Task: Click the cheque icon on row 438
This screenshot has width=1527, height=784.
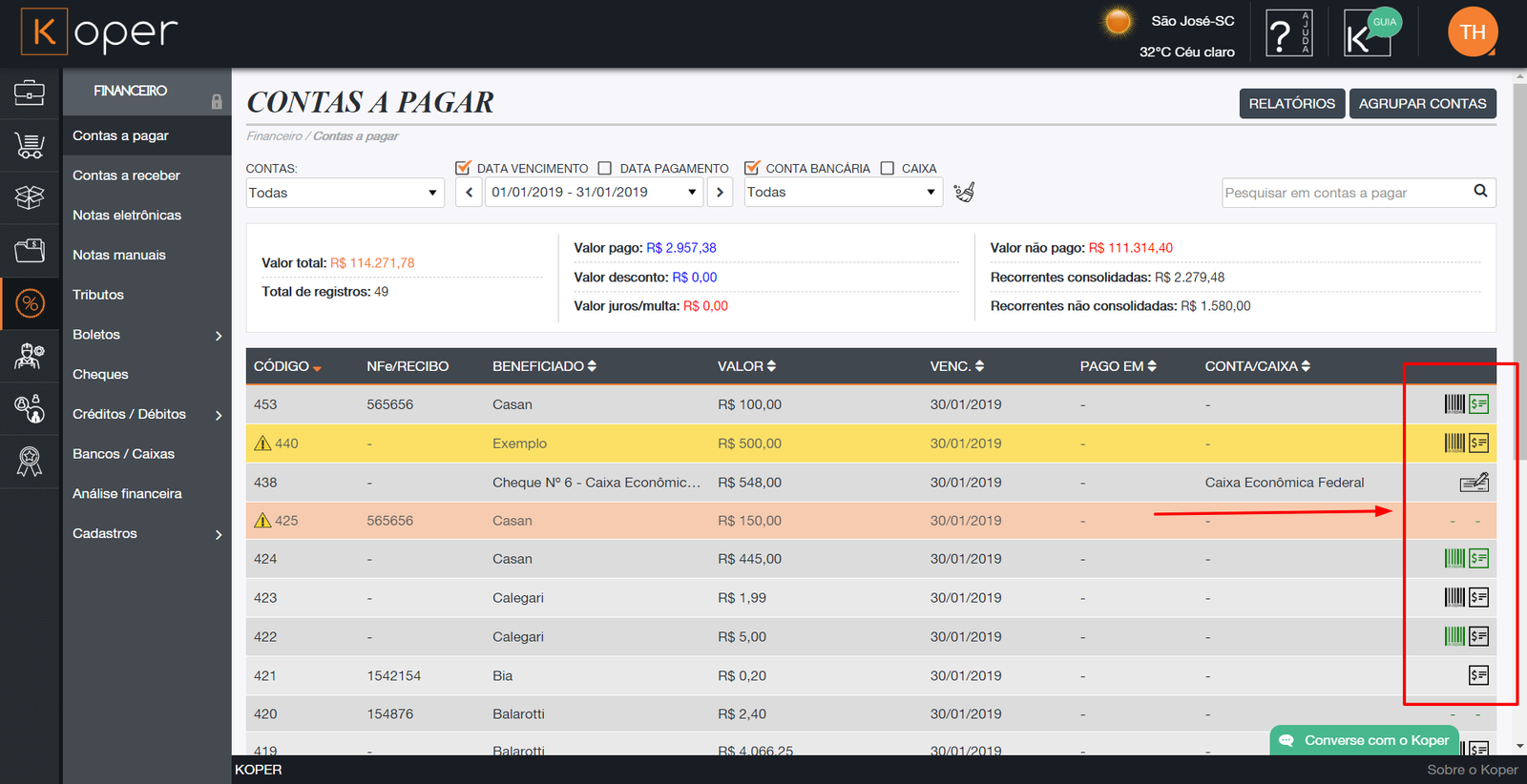Action: coord(1474,483)
